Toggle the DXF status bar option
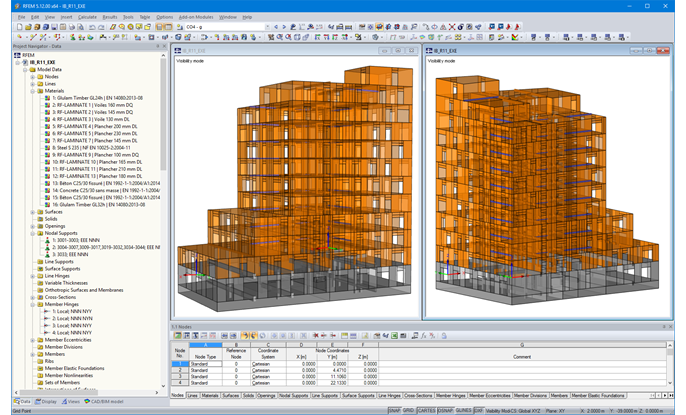This screenshot has width=686, height=415. click(478, 411)
